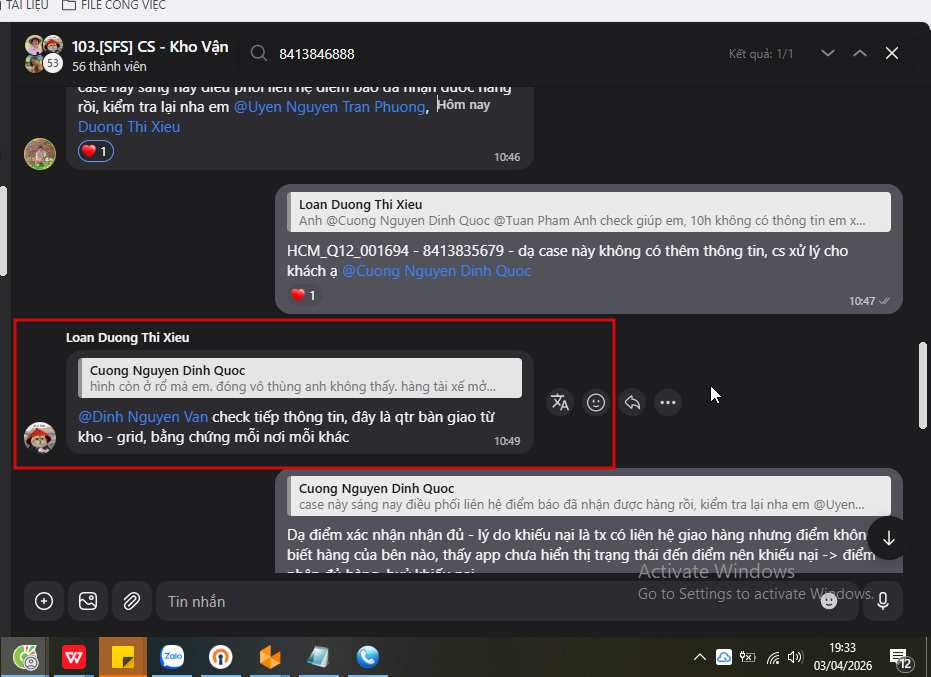
Task: Open the orange ring app in taskbar
Action: point(220,657)
